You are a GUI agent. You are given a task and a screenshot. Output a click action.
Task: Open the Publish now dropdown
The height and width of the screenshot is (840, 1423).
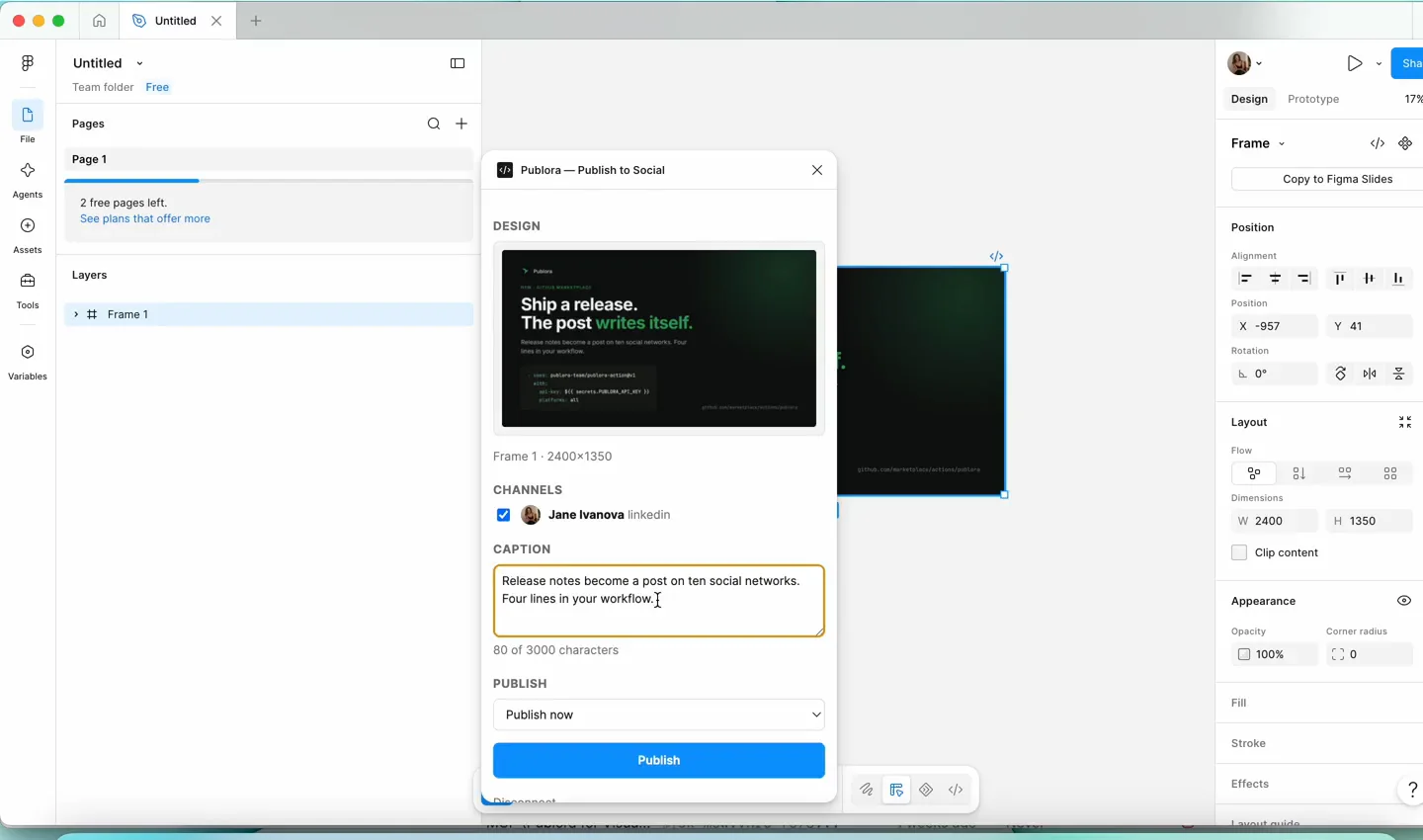coord(659,714)
